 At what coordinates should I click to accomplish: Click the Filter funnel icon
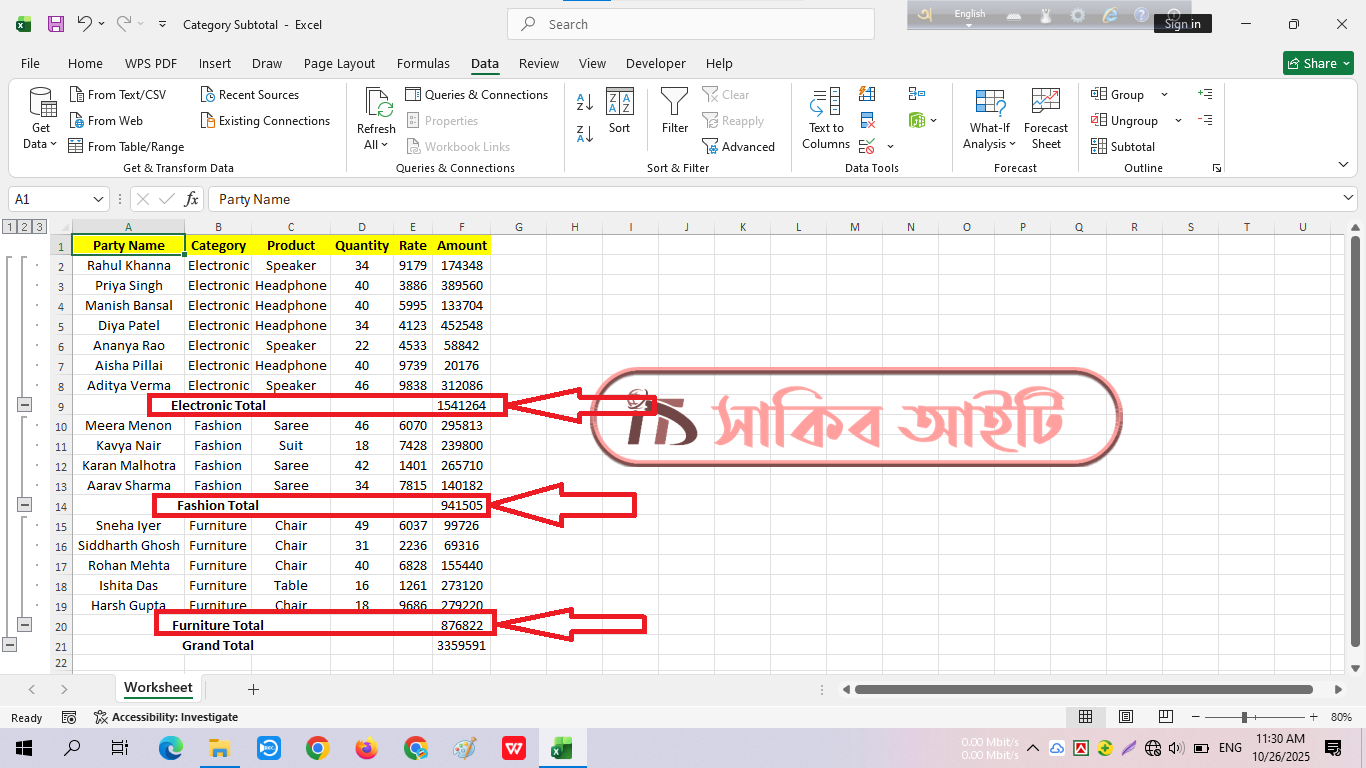click(x=675, y=102)
